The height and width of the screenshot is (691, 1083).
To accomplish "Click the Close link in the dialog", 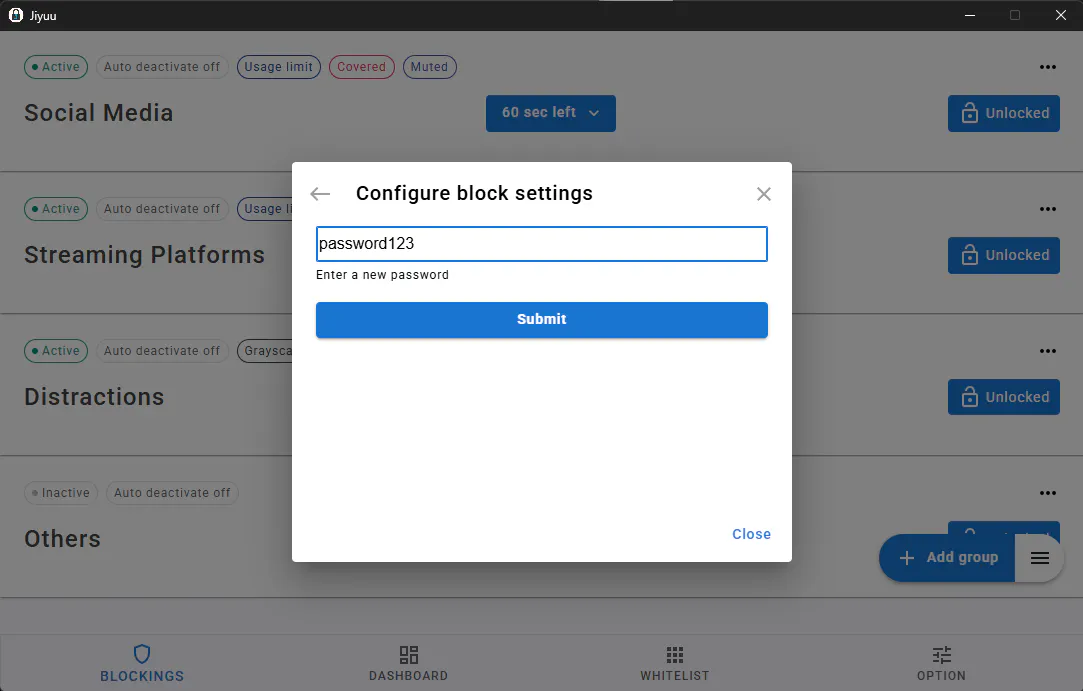I will 751,534.
